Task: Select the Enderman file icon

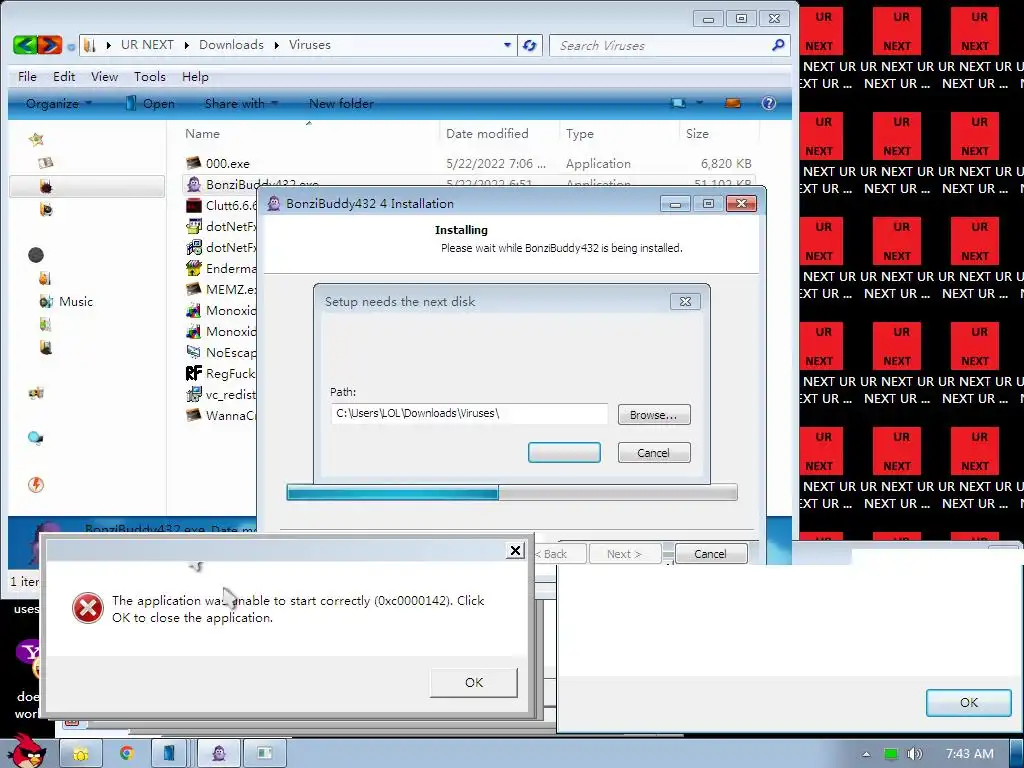Action: point(193,268)
